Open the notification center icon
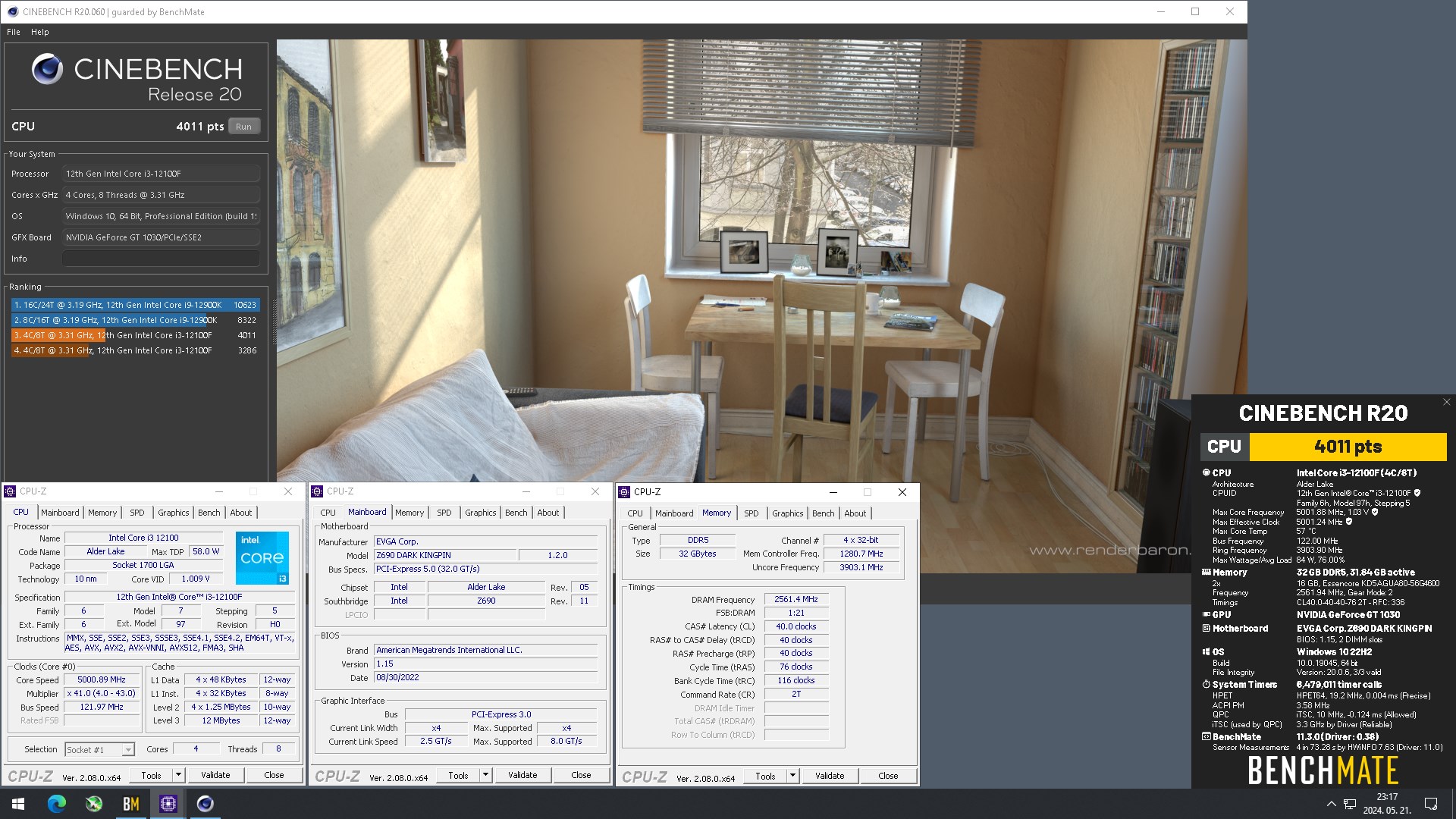The height and width of the screenshot is (819, 1456). (x=1431, y=804)
